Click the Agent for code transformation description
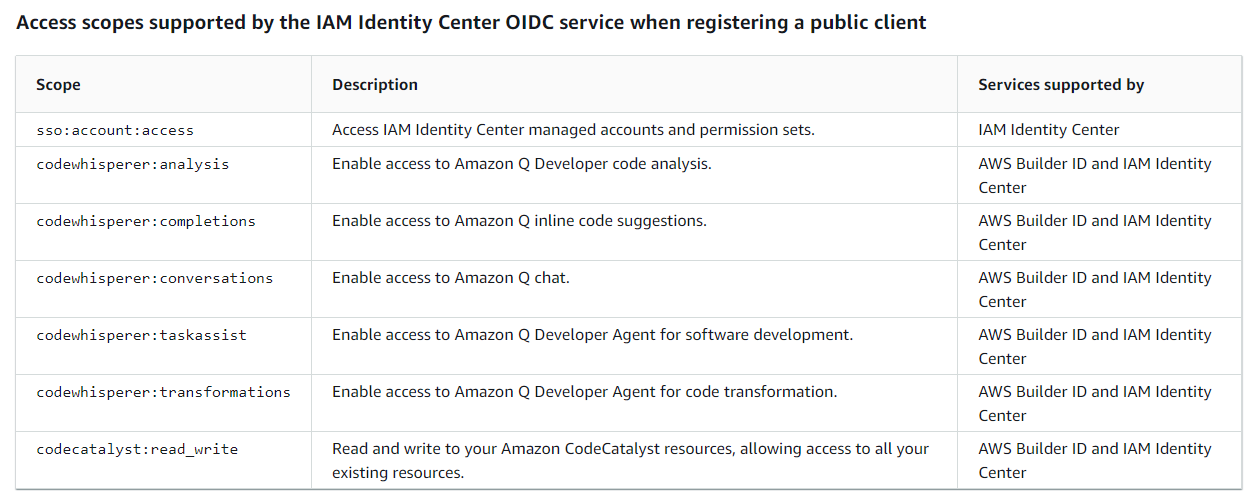Image resolution: width=1256 pixels, height=497 pixels. pos(584,392)
